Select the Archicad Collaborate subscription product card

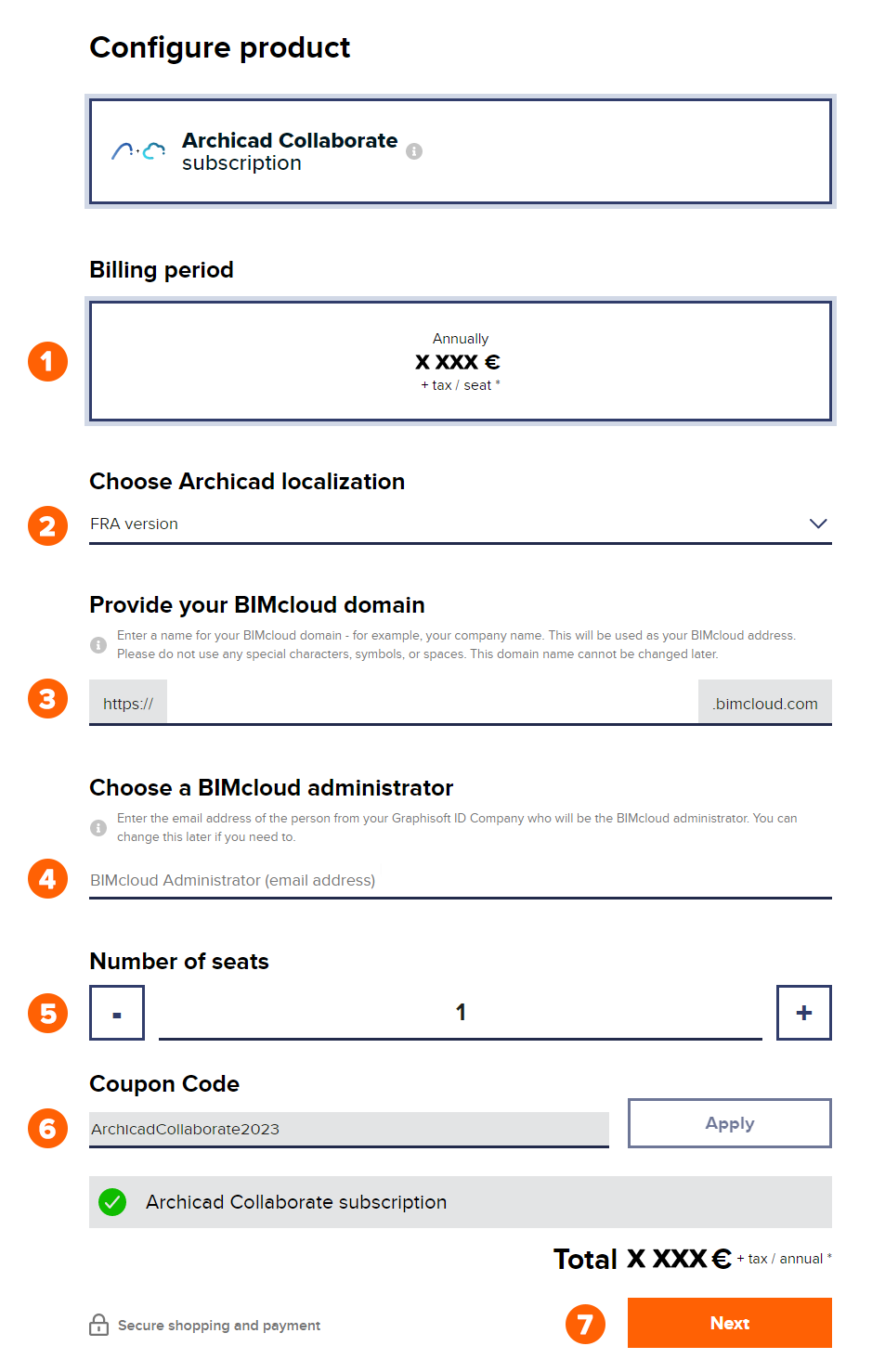pos(461,151)
